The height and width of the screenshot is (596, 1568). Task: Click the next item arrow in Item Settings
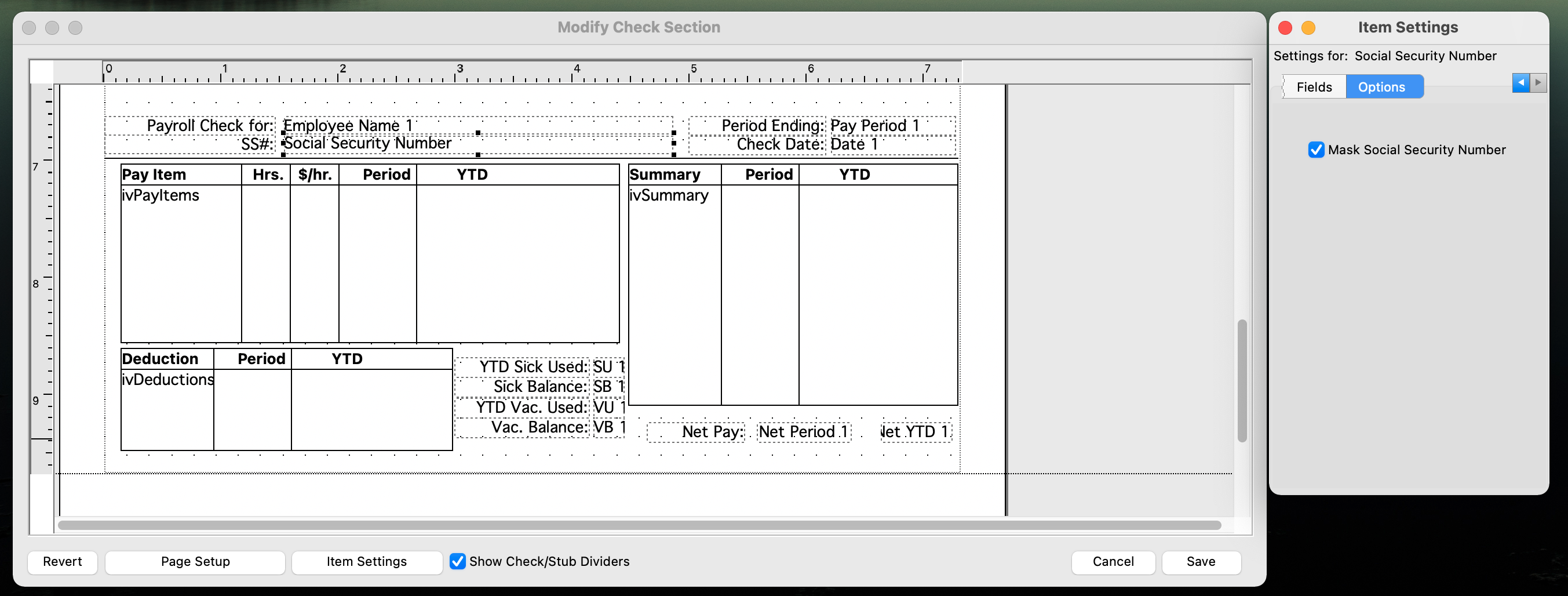click(x=1538, y=83)
